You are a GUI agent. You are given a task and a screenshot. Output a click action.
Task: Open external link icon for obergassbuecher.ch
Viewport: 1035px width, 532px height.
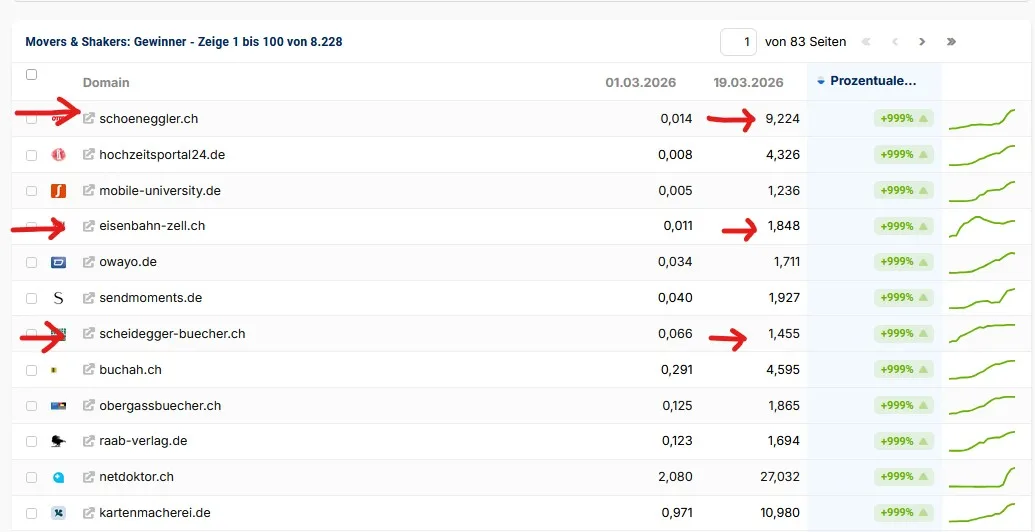[88, 405]
